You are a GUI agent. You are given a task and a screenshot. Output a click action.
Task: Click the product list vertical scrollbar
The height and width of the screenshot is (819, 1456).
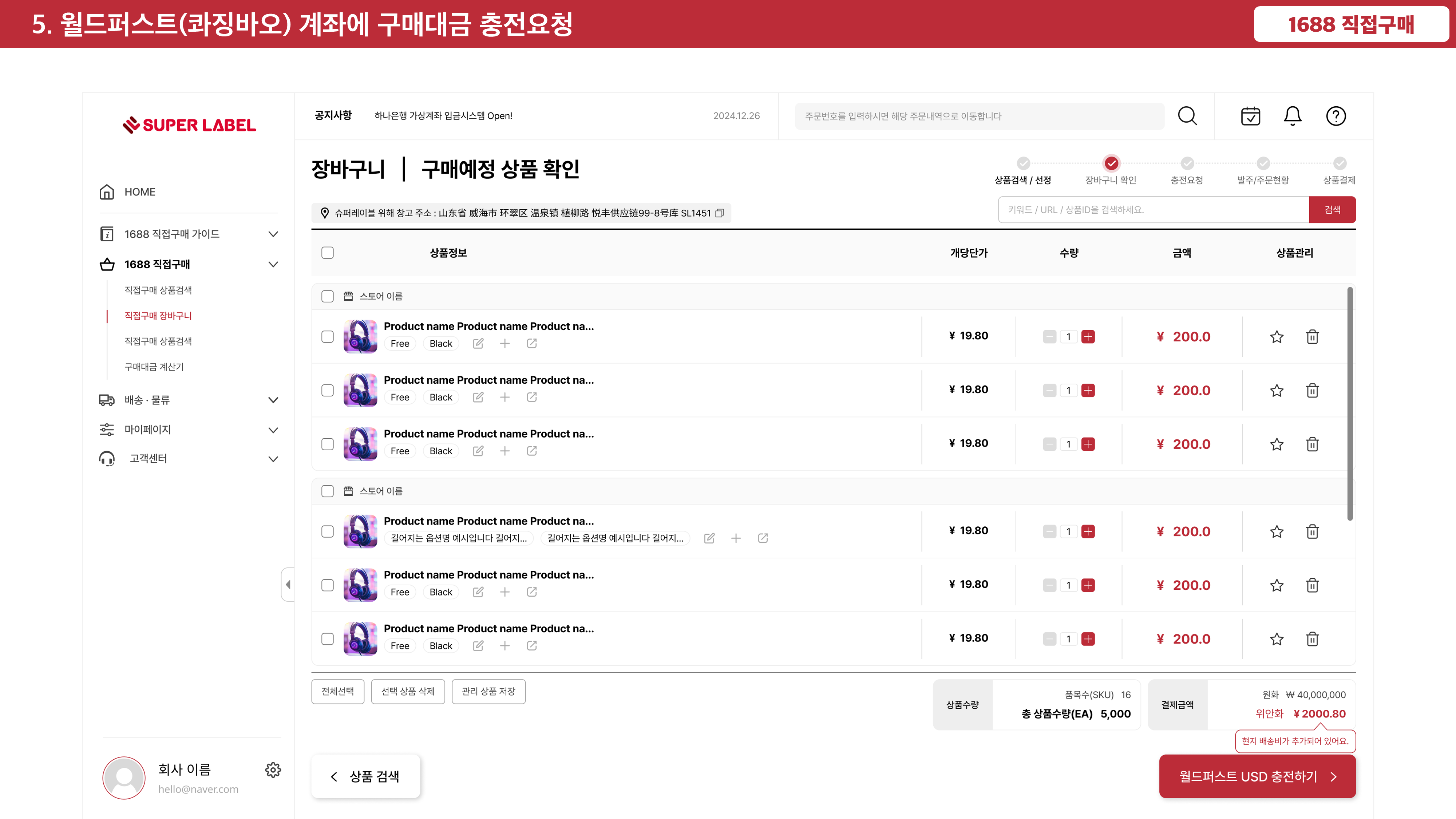point(1350,404)
